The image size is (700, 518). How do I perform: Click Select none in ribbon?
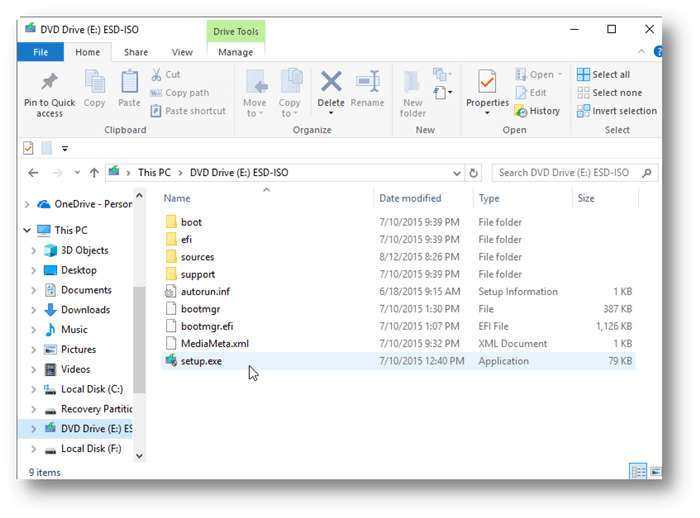pos(610,93)
